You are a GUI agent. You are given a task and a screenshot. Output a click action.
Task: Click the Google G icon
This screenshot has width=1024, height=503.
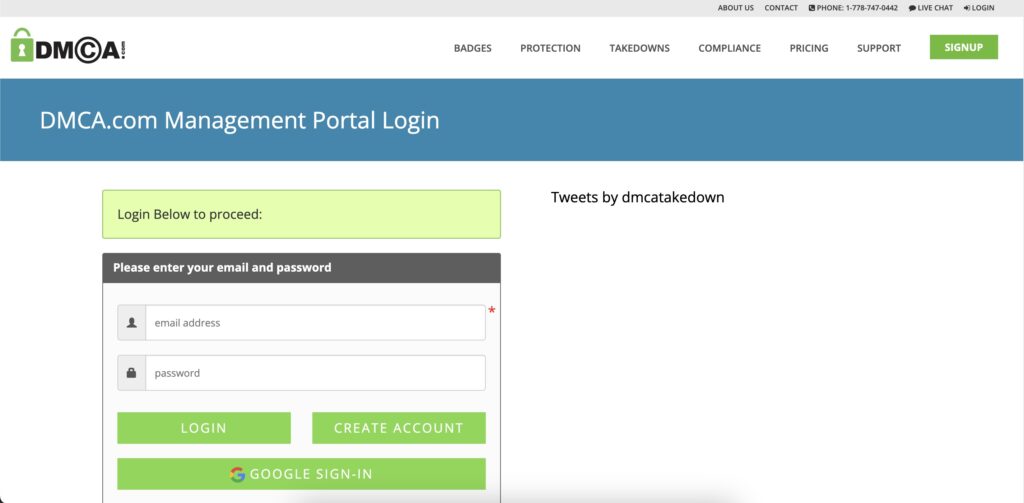click(238, 474)
